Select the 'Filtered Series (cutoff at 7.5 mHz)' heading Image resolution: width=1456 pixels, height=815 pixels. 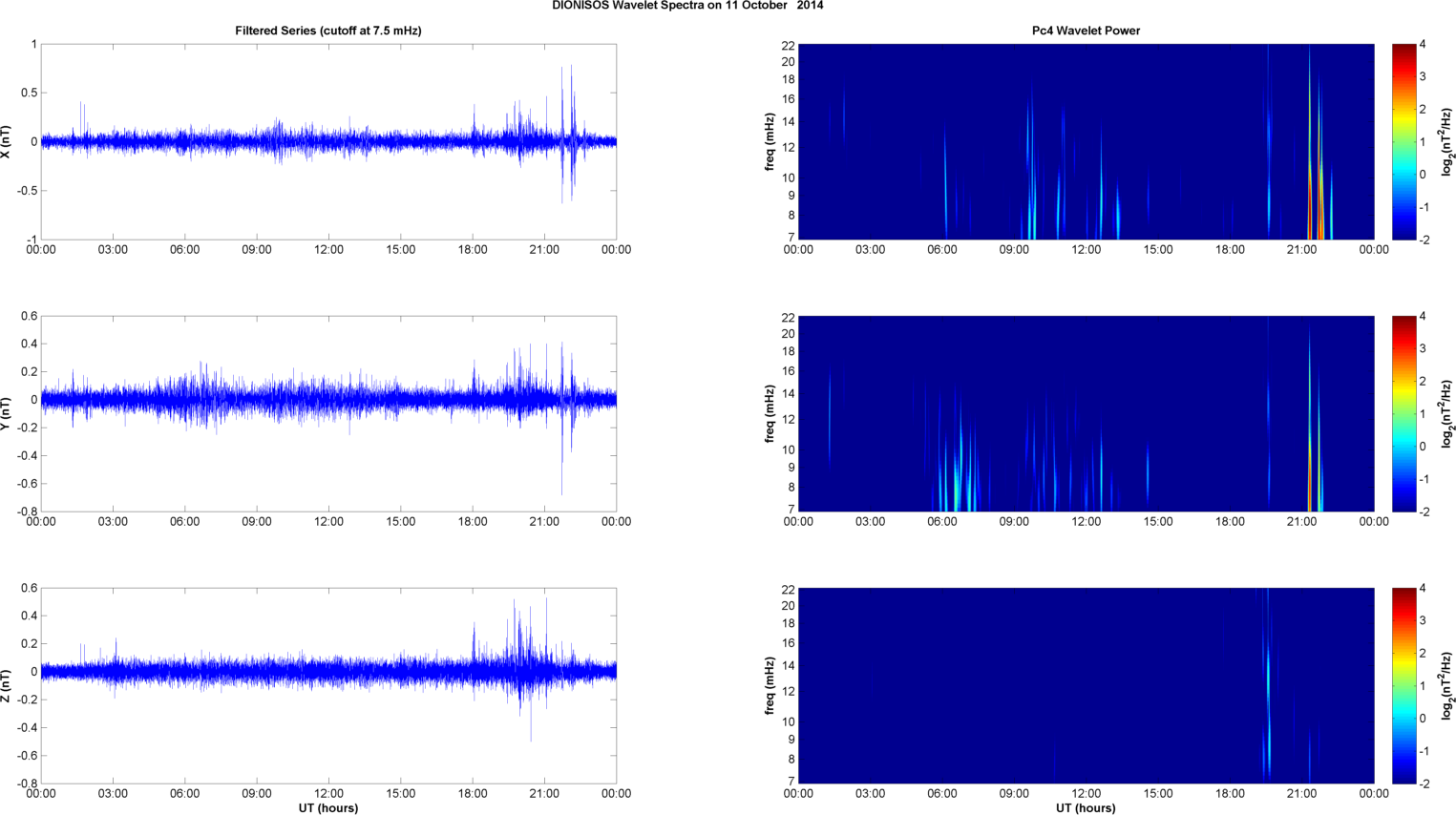[328, 31]
